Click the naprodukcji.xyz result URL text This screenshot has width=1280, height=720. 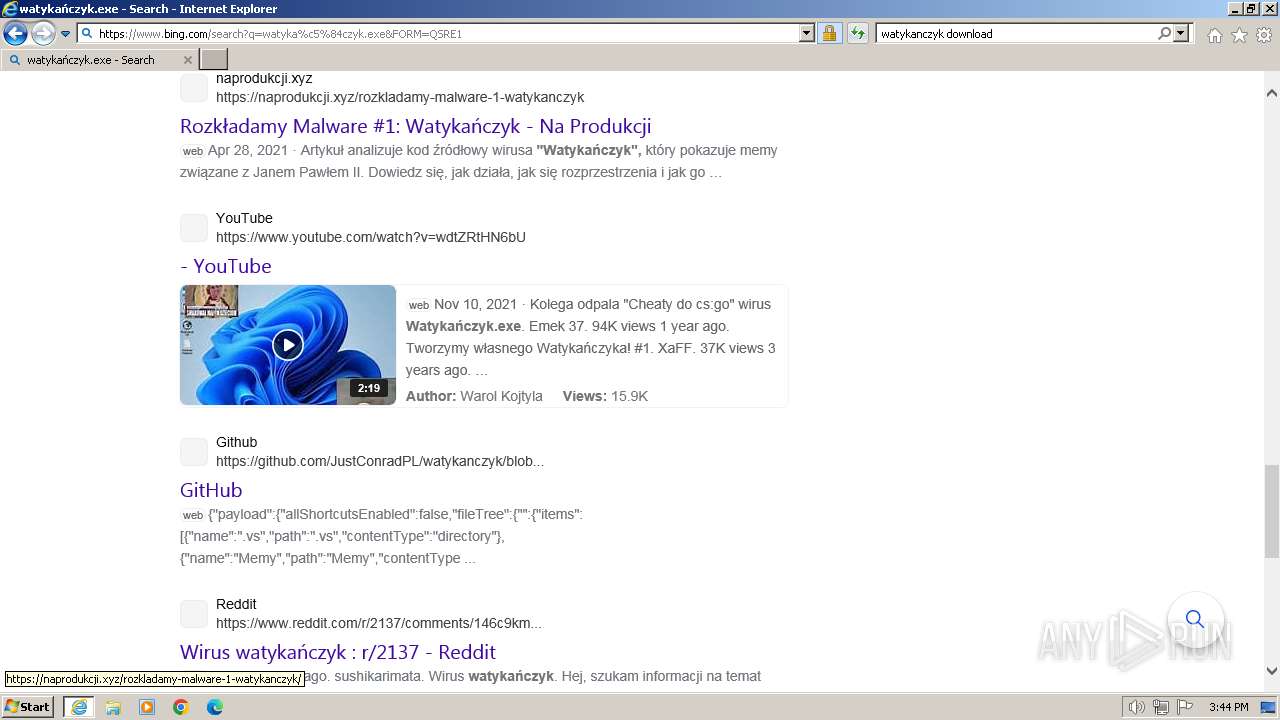click(x=400, y=97)
